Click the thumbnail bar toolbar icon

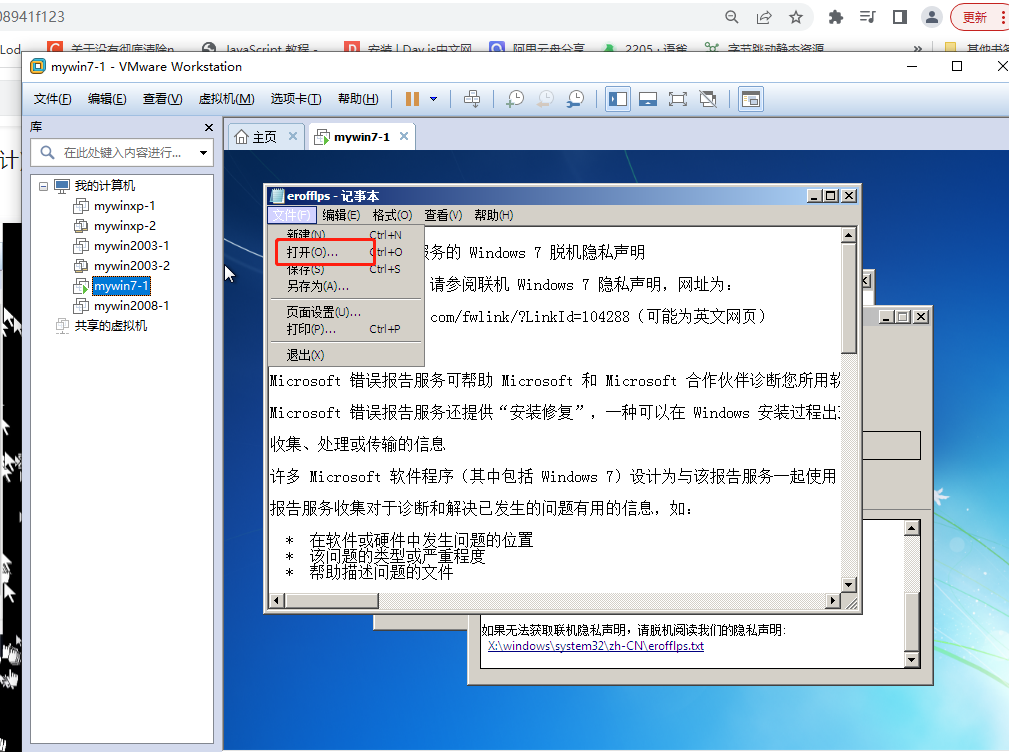coord(648,99)
